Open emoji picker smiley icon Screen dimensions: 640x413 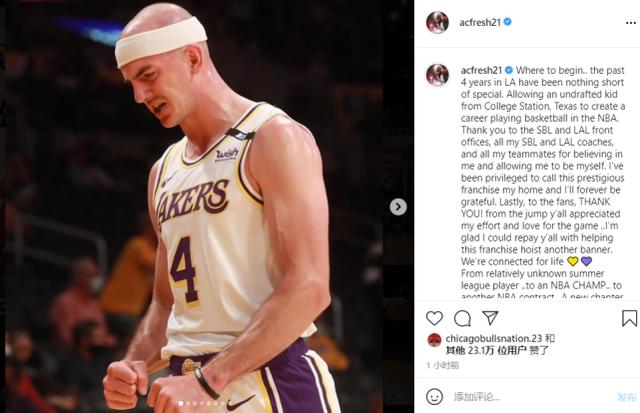pyautogui.click(x=434, y=396)
